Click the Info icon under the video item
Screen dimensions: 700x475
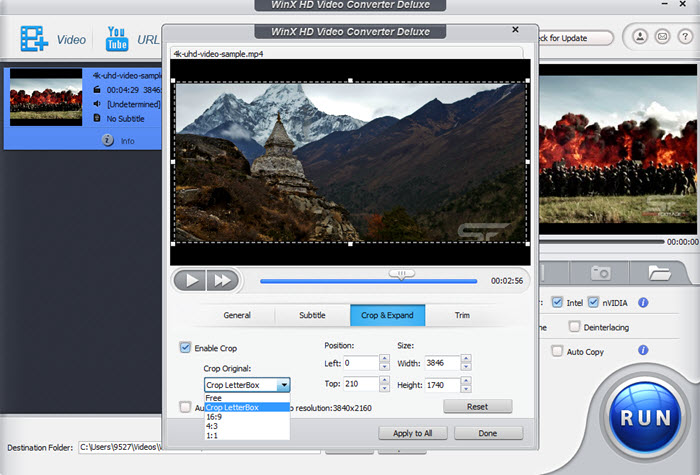pyautogui.click(x=108, y=140)
